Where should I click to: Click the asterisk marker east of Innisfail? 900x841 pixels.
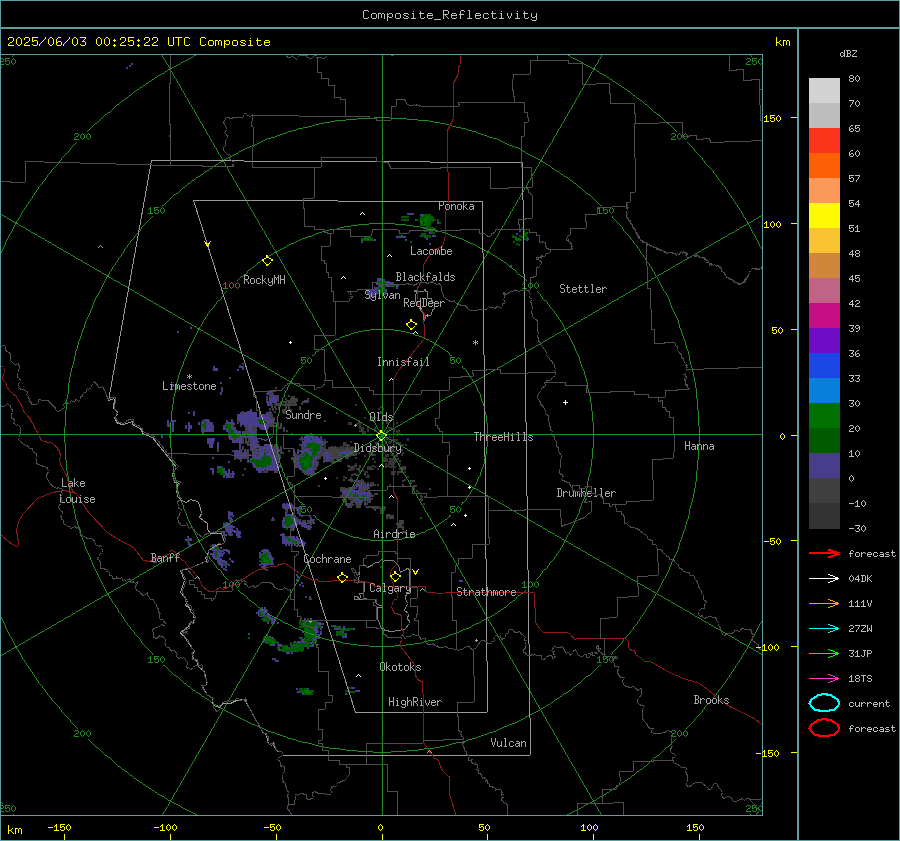475,343
